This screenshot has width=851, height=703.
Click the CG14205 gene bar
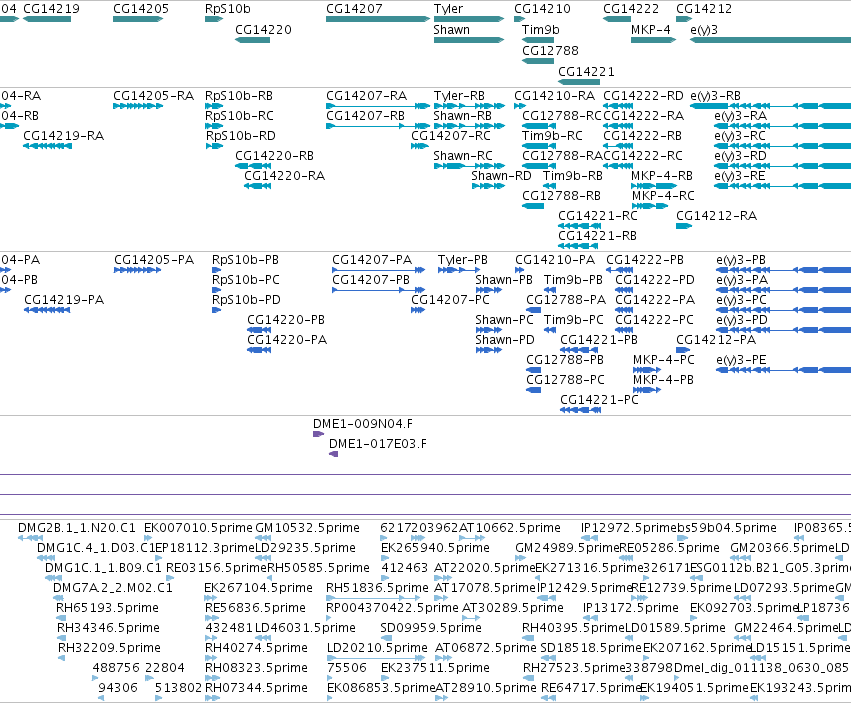coord(138,19)
